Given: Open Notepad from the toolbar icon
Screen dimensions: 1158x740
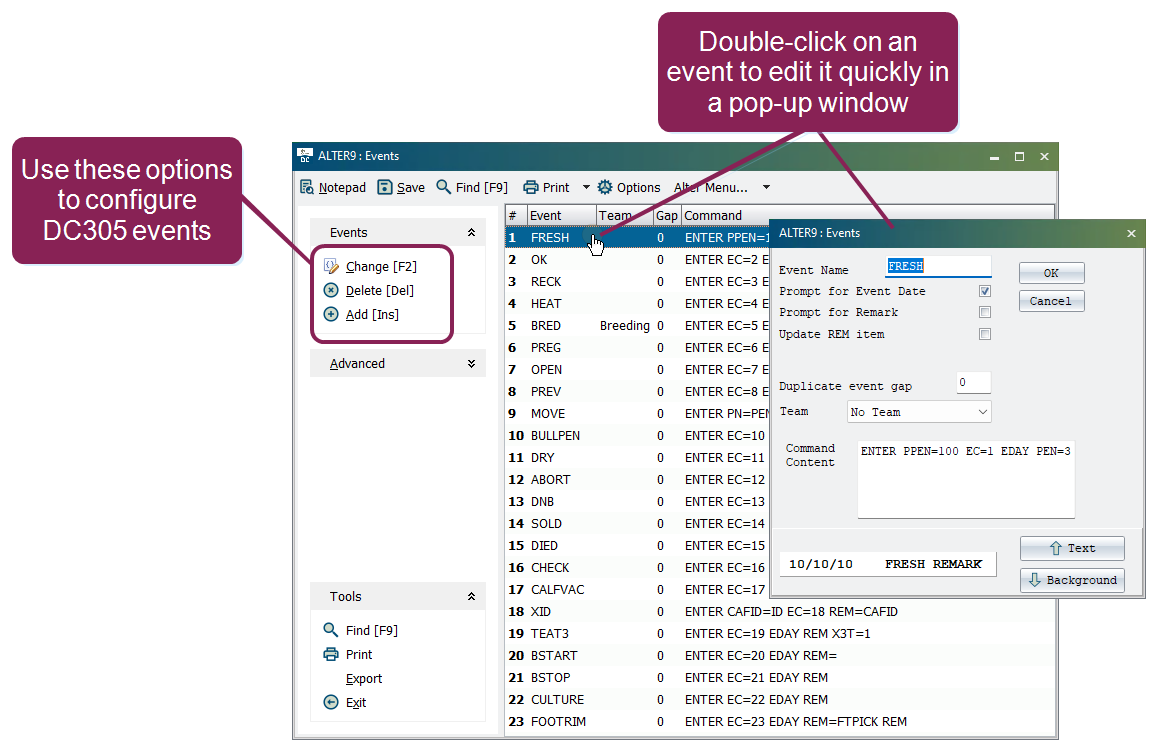Looking at the screenshot, I should pos(306,188).
